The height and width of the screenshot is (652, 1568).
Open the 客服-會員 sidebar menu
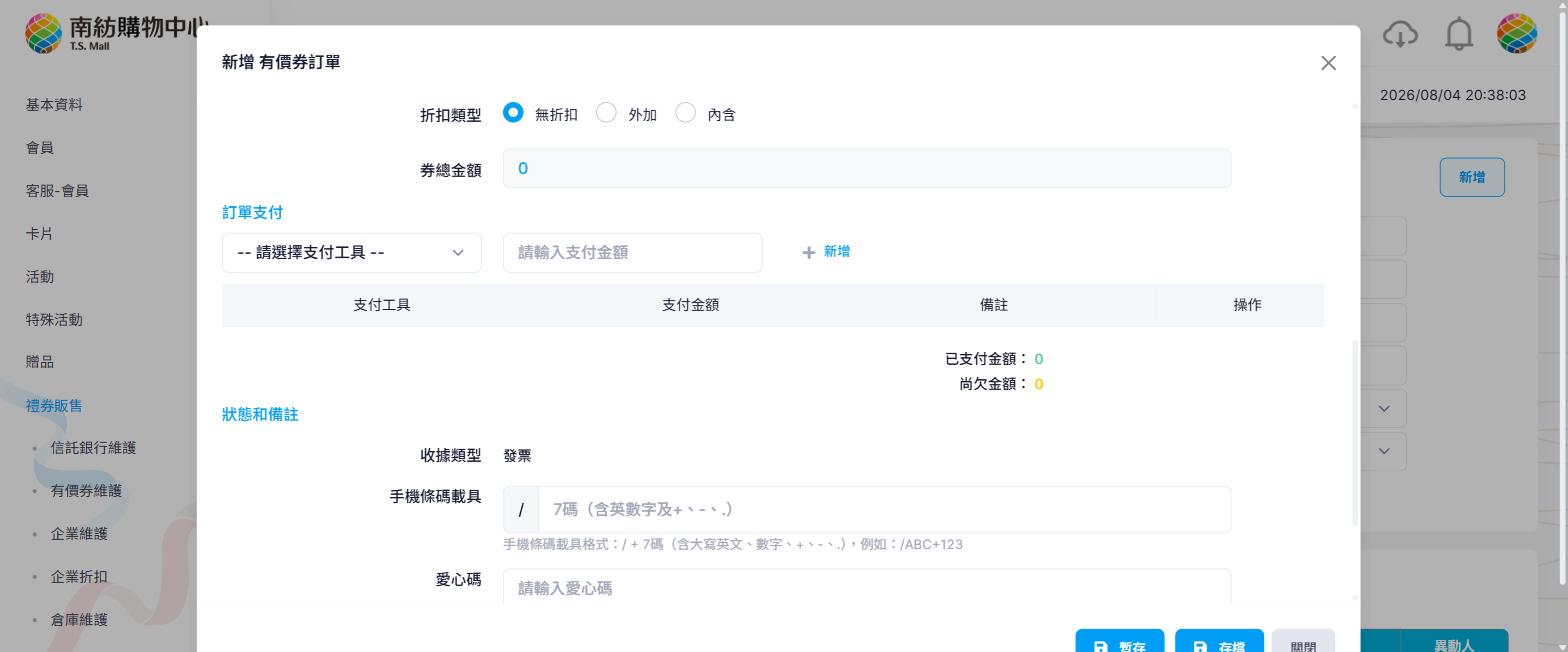pos(57,191)
